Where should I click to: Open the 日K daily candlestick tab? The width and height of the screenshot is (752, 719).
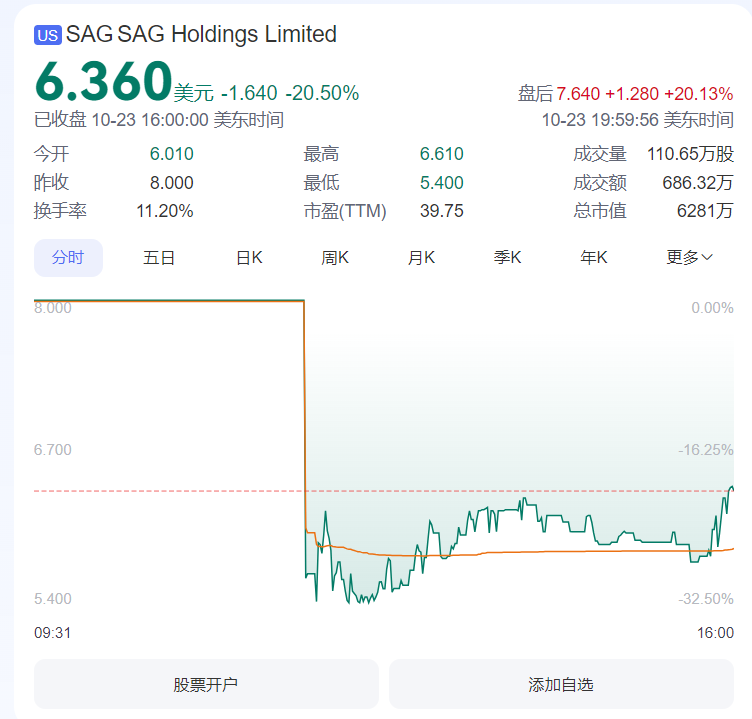[249, 257]
